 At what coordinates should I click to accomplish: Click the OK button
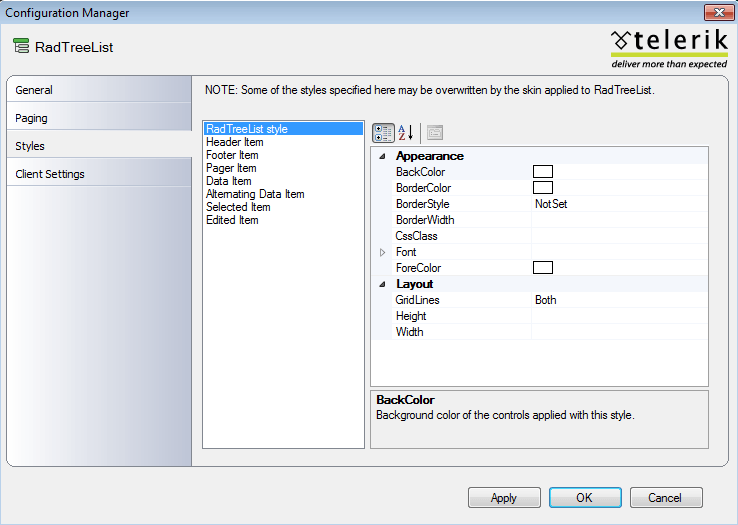click(585, 498)
